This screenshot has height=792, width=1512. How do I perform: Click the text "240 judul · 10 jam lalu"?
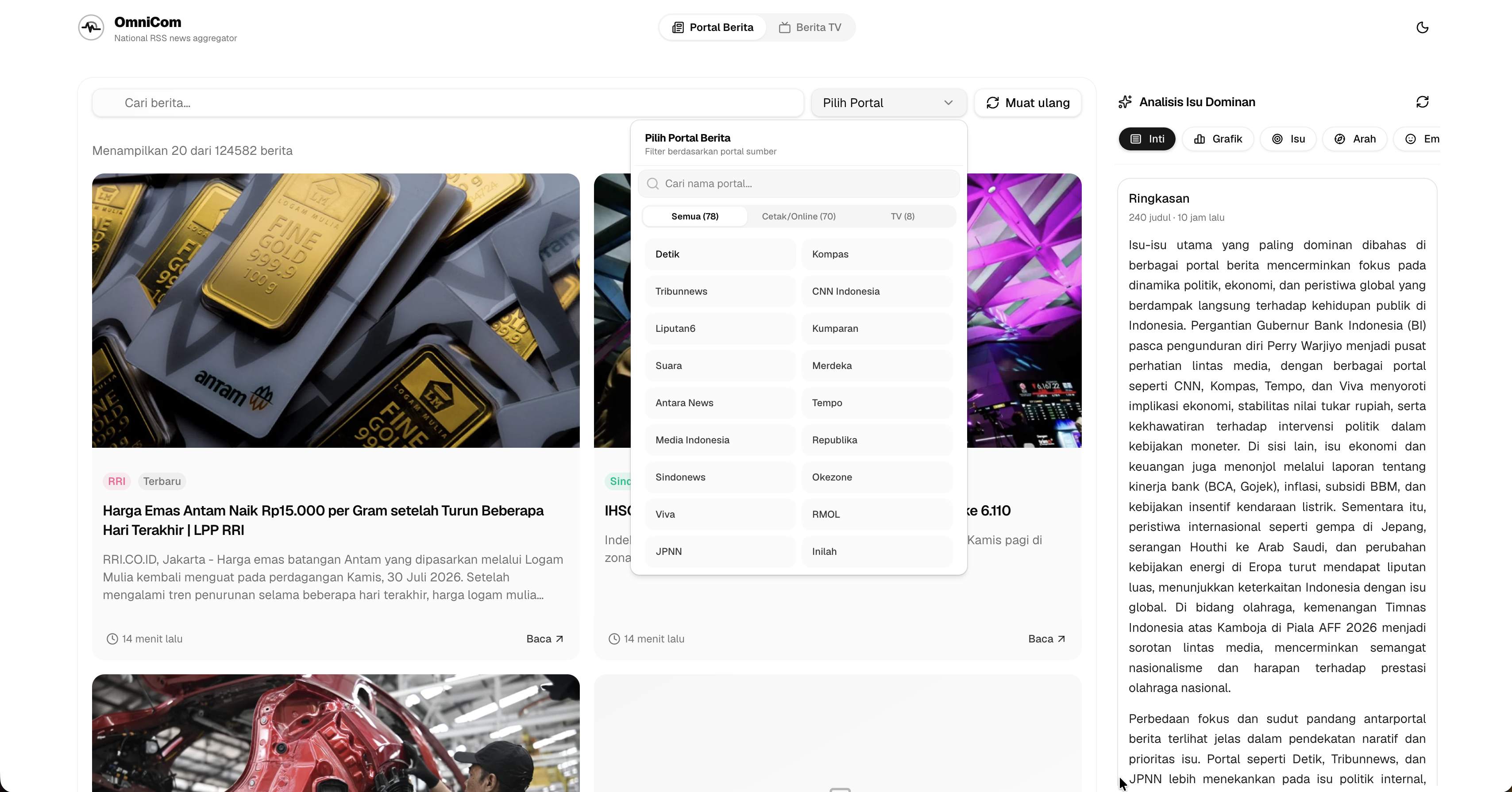point(1176,218)
